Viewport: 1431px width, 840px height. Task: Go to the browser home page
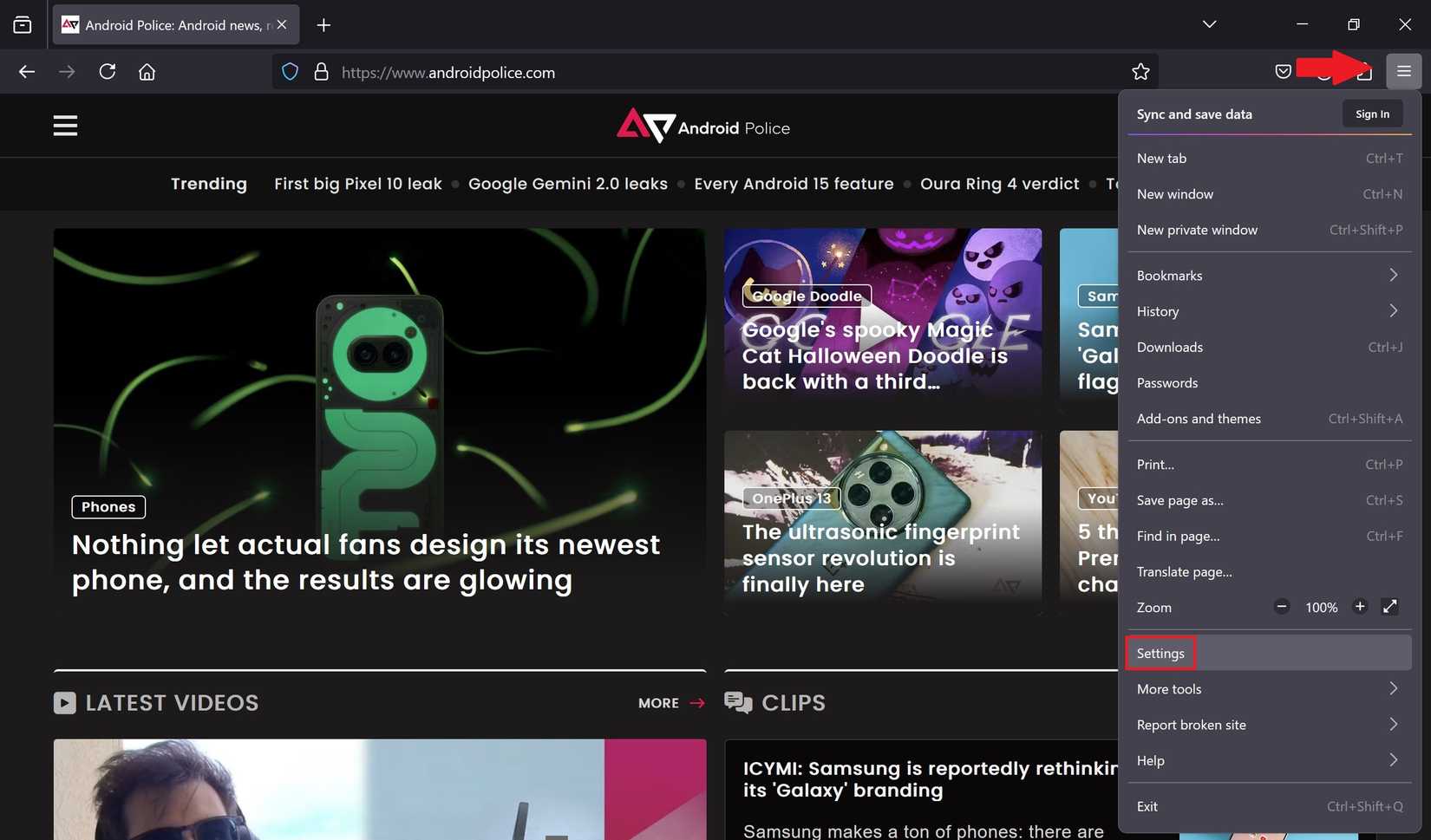(147, 72)
